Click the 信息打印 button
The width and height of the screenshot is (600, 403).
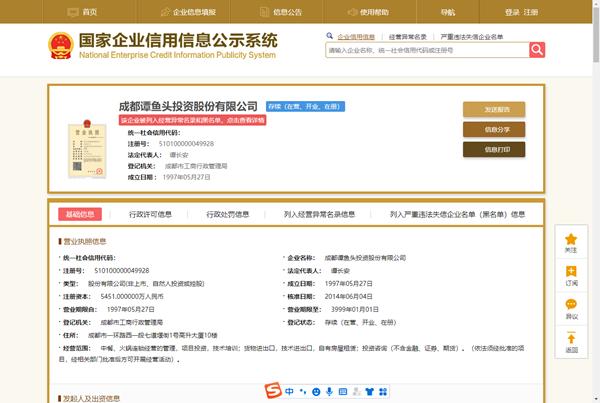pos(494,149)
